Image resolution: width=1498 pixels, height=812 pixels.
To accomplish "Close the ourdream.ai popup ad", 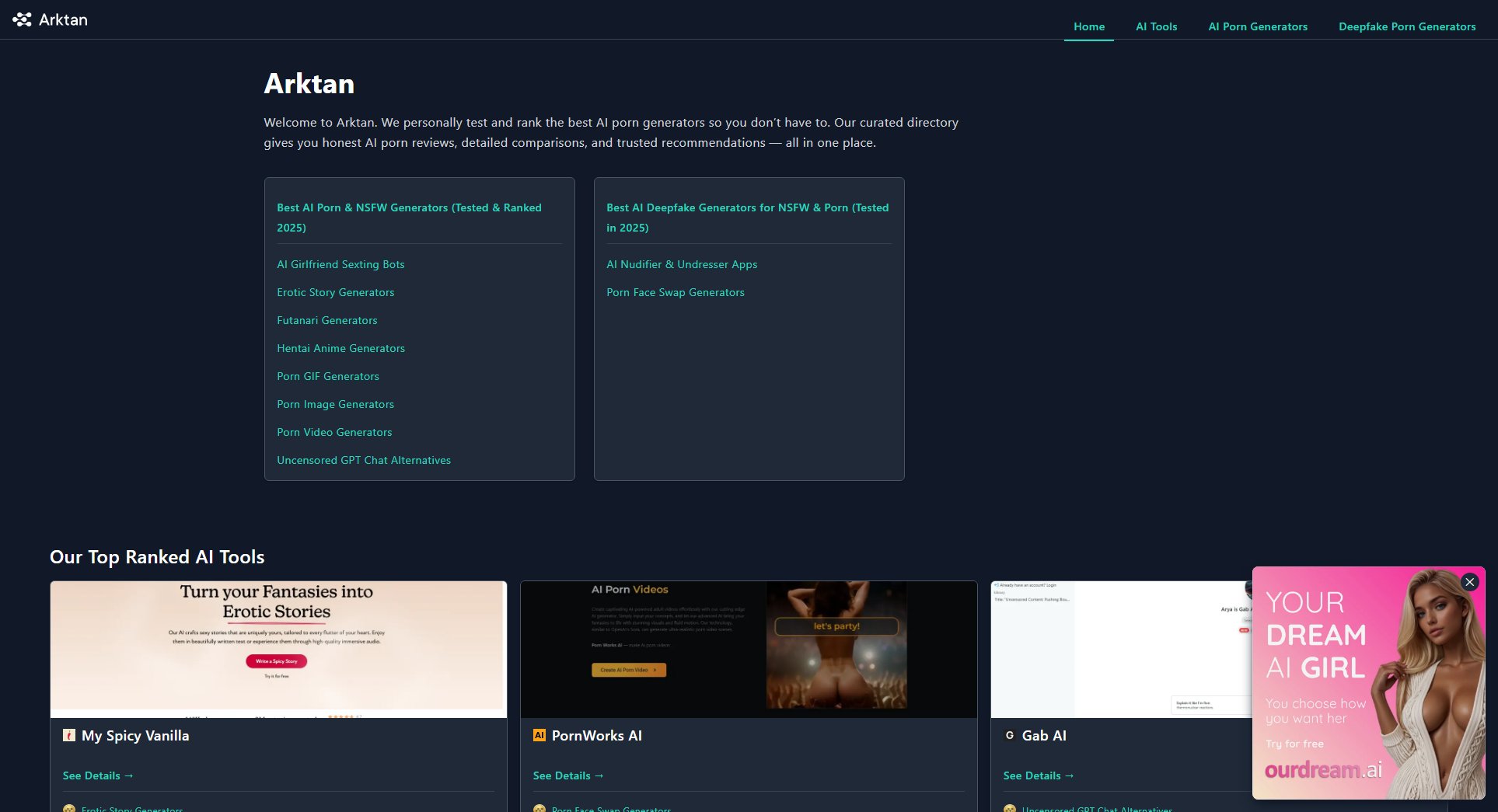I will (x=1469, y=582).
